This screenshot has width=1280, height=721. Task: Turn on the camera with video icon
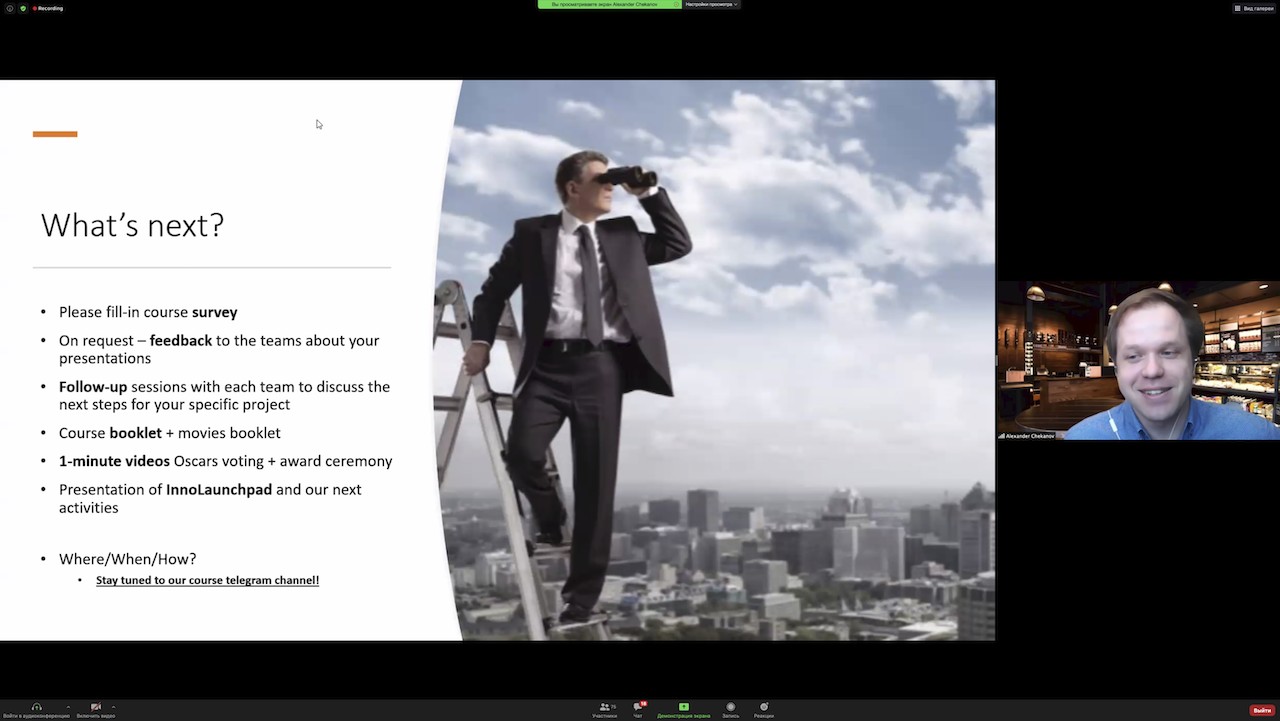tap(96, 707)
